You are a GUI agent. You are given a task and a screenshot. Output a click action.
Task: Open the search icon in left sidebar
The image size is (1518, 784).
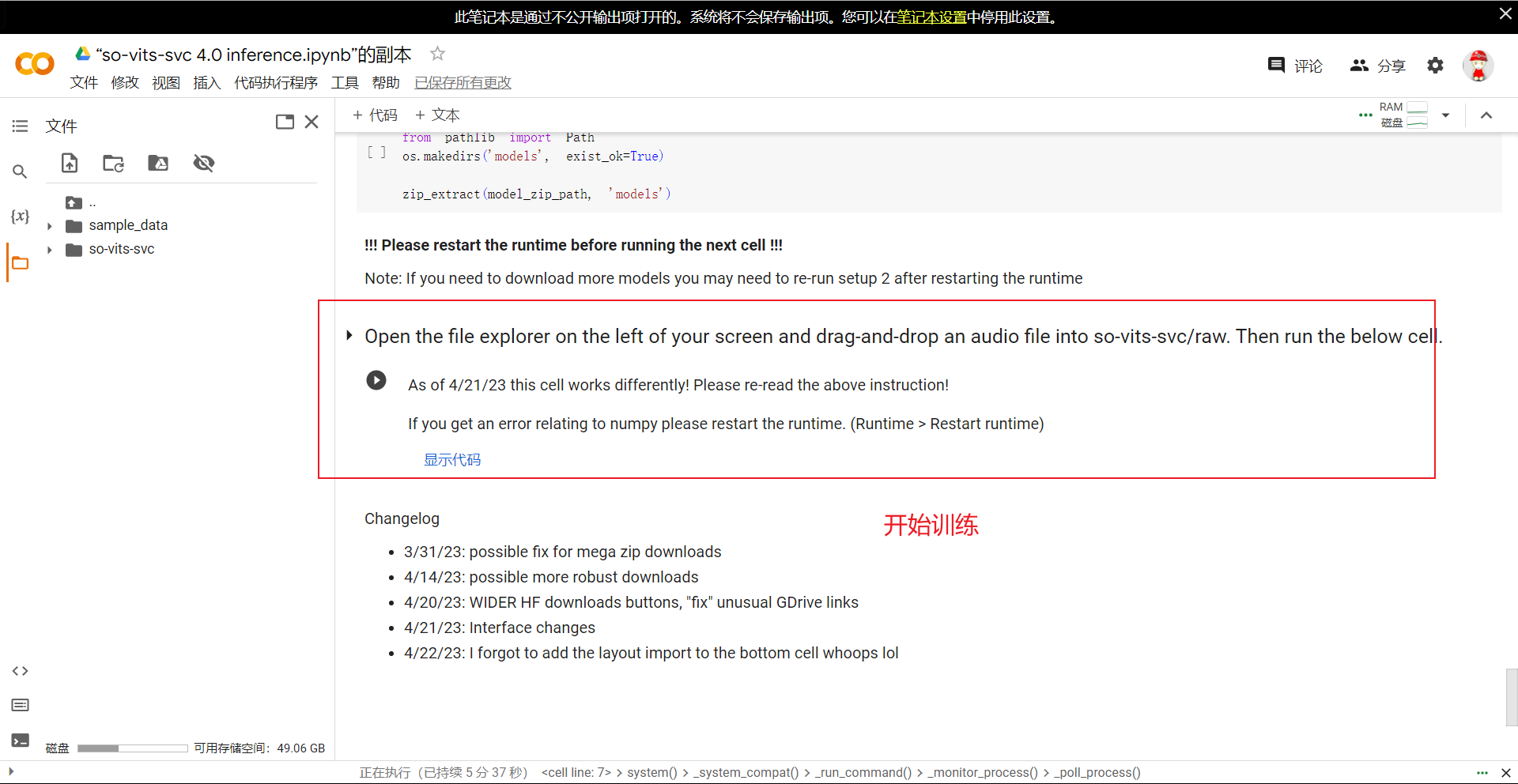(x=20, y=171)
